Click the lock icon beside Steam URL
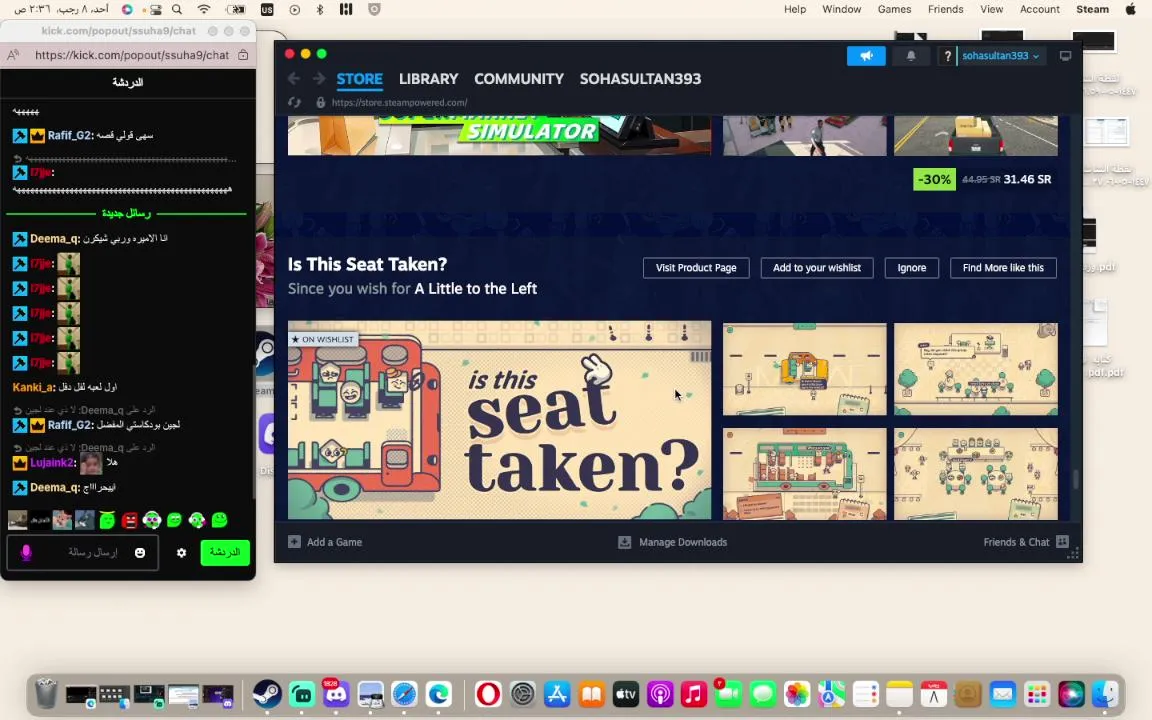Screen dimensions: 1152x720 tap(320, 103)
